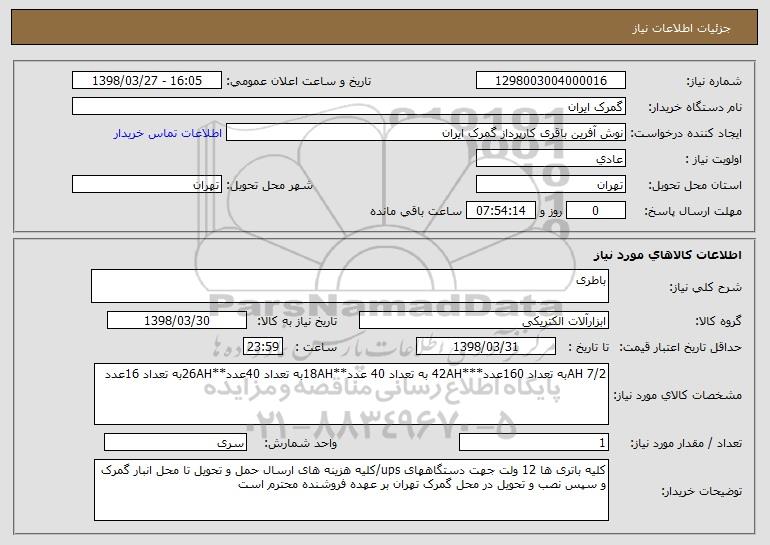
Task: Click the quantity field showing 1
Action: (x=534, y=442)
